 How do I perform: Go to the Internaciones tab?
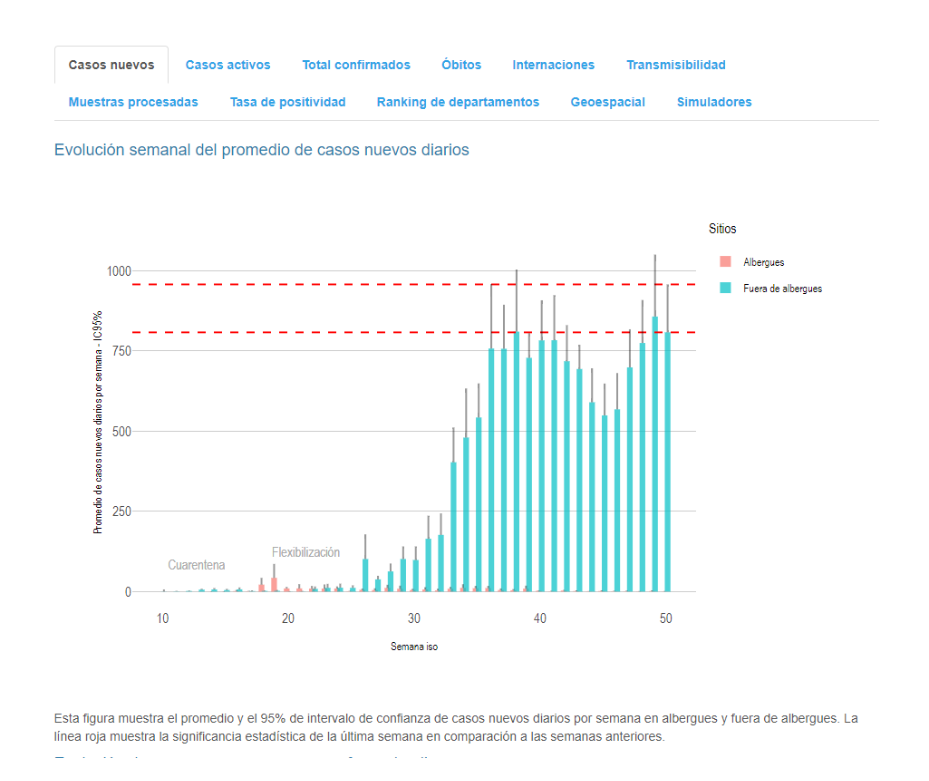point(553,65)
